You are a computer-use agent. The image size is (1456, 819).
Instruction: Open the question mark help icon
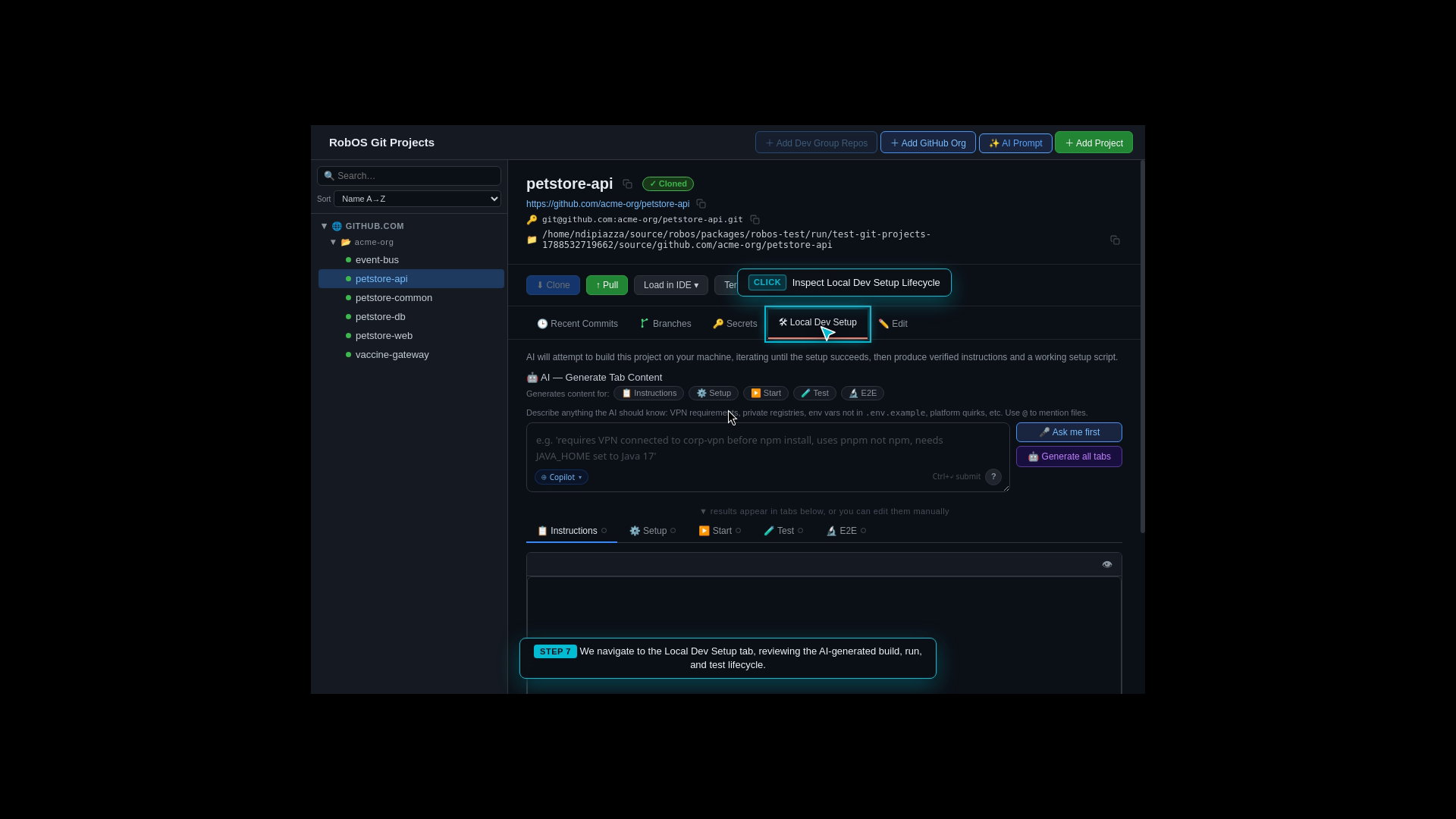coord(993,477)
